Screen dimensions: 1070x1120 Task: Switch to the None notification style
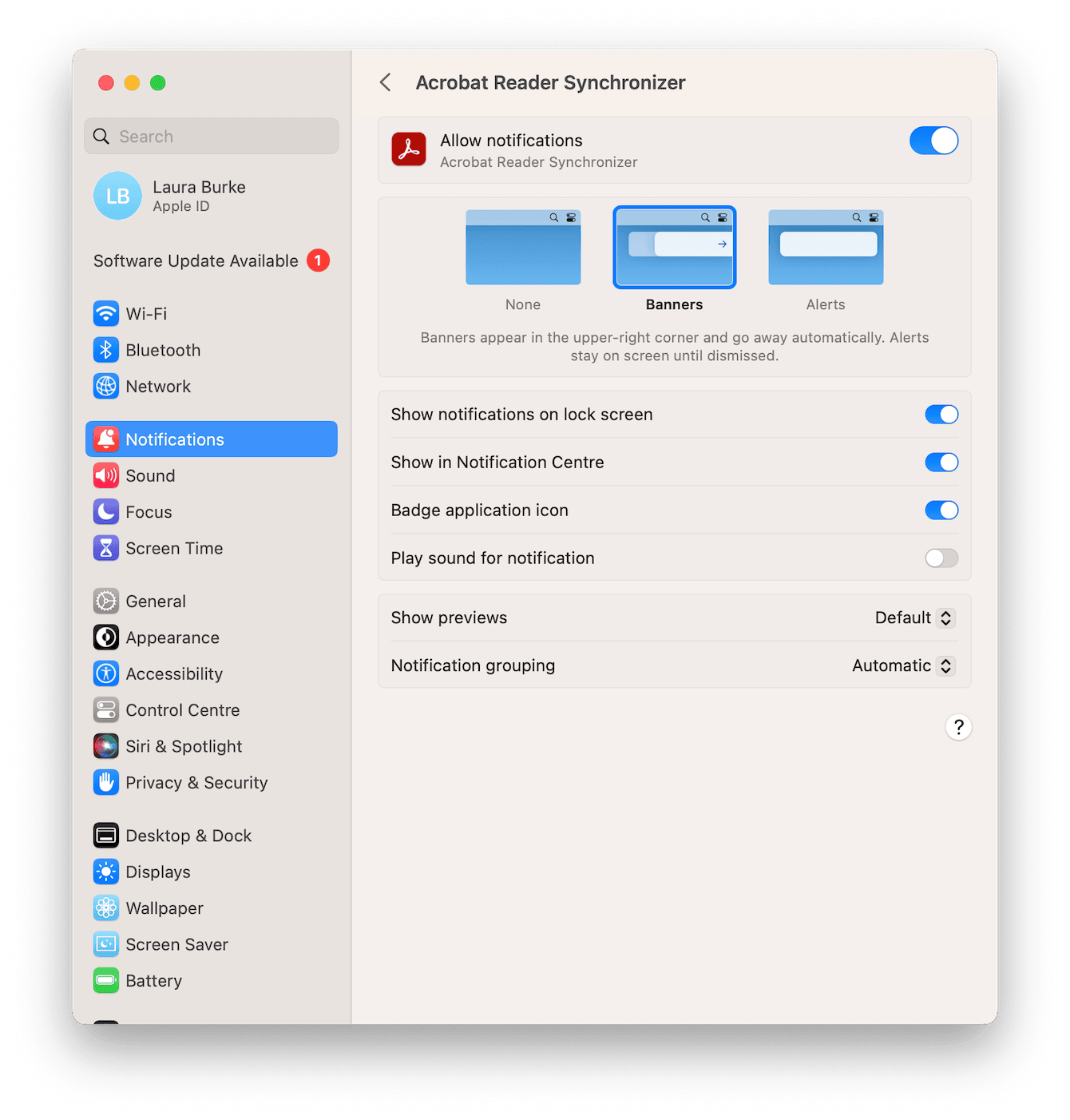coord(522,248)
